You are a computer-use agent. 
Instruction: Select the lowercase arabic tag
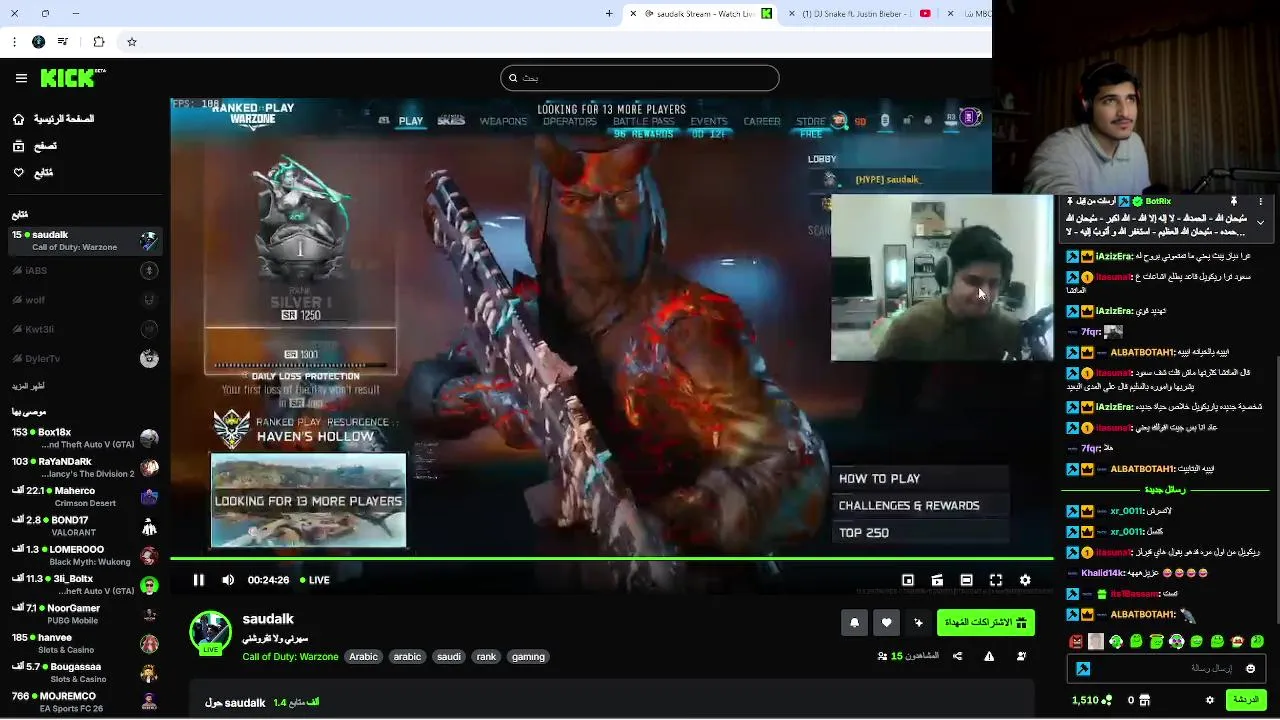coord(407,657)
